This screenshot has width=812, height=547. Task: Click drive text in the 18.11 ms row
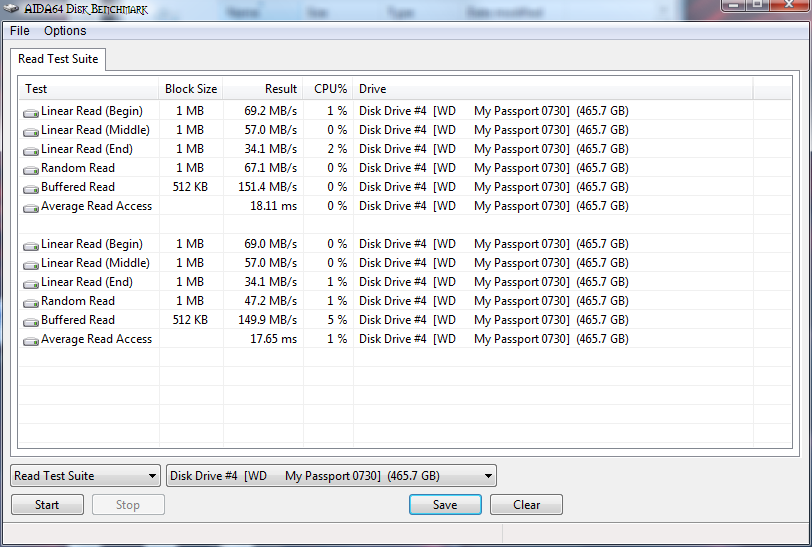[x=494, y=206]
